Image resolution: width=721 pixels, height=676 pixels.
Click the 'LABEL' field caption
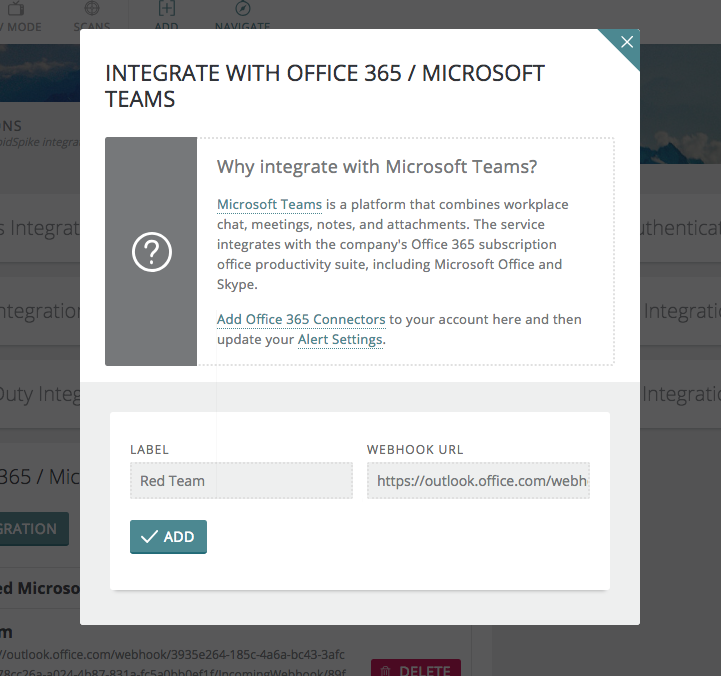click(149, 449)
